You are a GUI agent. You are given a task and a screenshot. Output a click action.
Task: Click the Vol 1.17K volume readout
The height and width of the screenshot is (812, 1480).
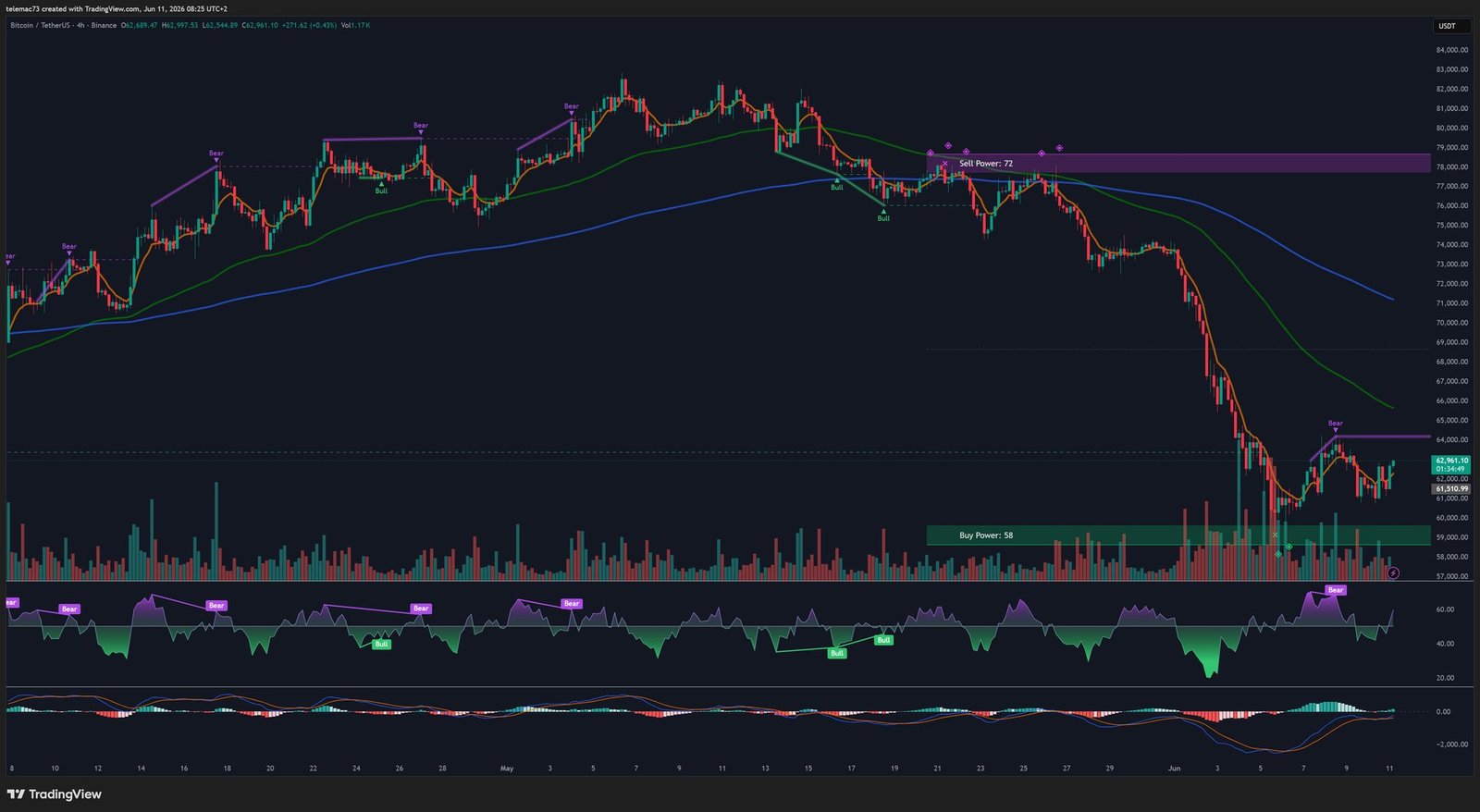[355, 25]
